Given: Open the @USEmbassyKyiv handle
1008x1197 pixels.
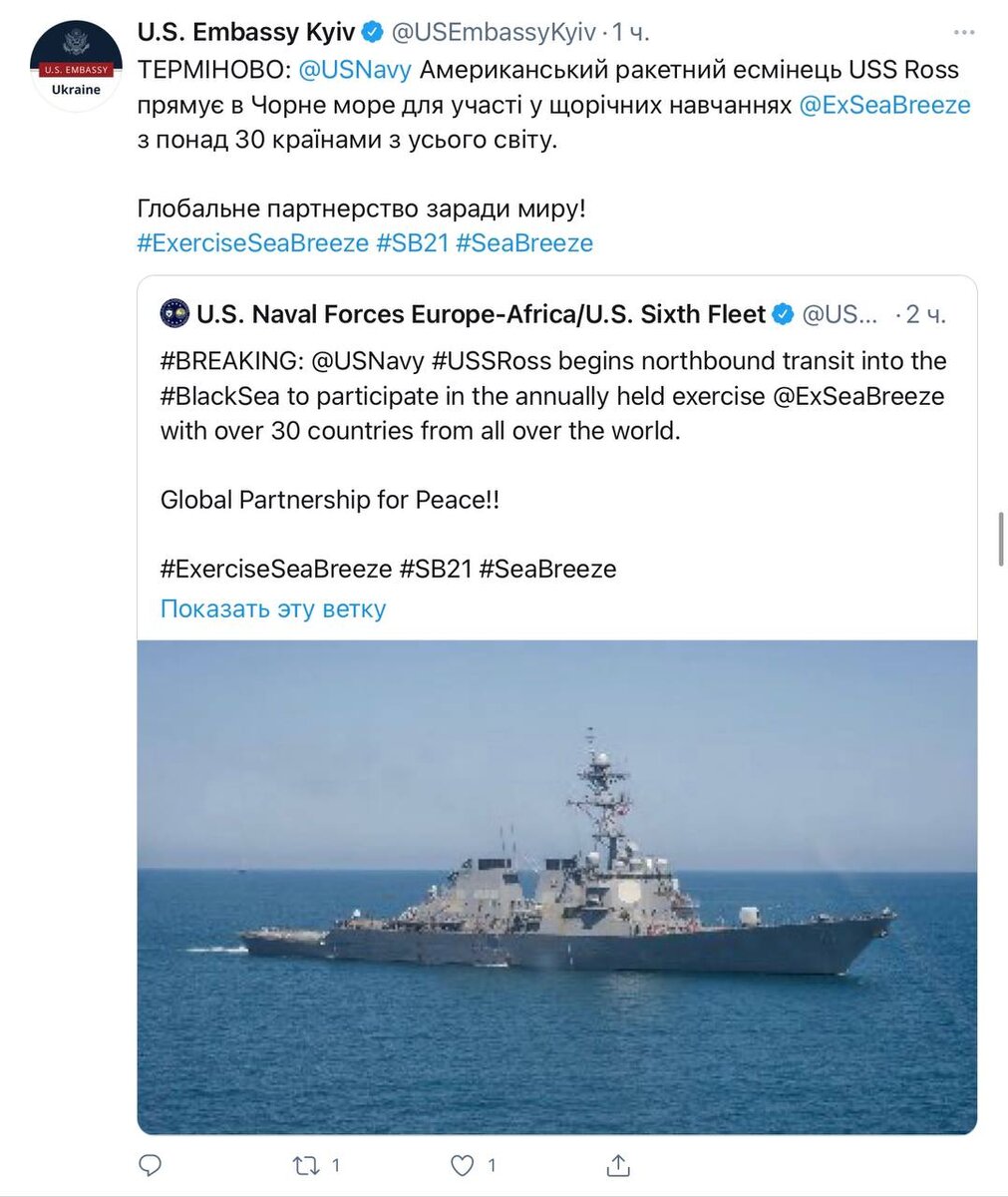Looking at the screenshot, I should coord(494,33).
